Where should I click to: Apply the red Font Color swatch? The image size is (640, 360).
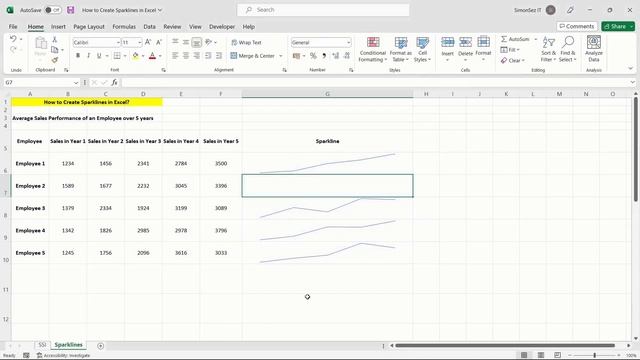point(152,56)
